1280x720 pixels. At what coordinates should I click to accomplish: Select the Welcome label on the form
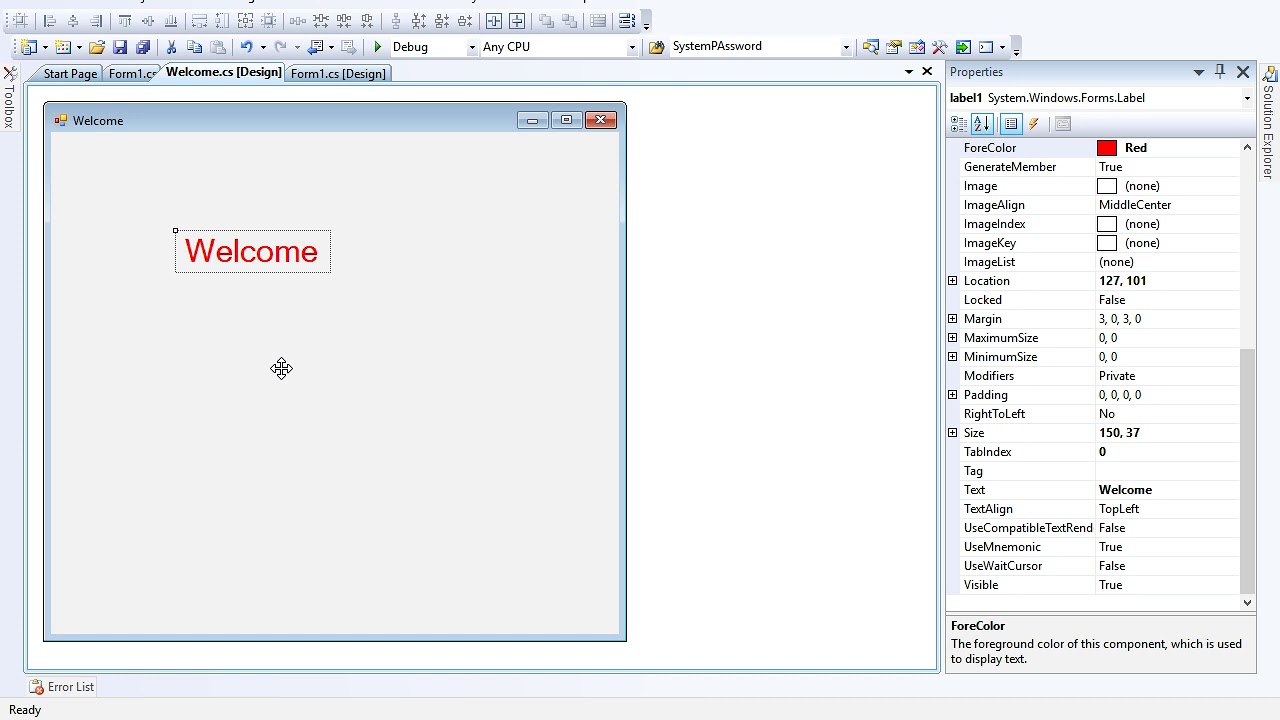pos(252,251)
